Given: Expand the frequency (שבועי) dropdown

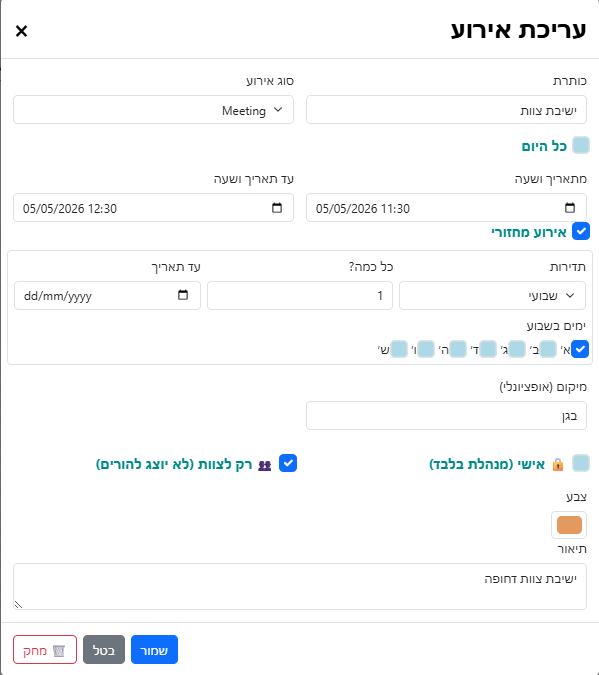Looking at the screenshot, I should click(492, 295).
